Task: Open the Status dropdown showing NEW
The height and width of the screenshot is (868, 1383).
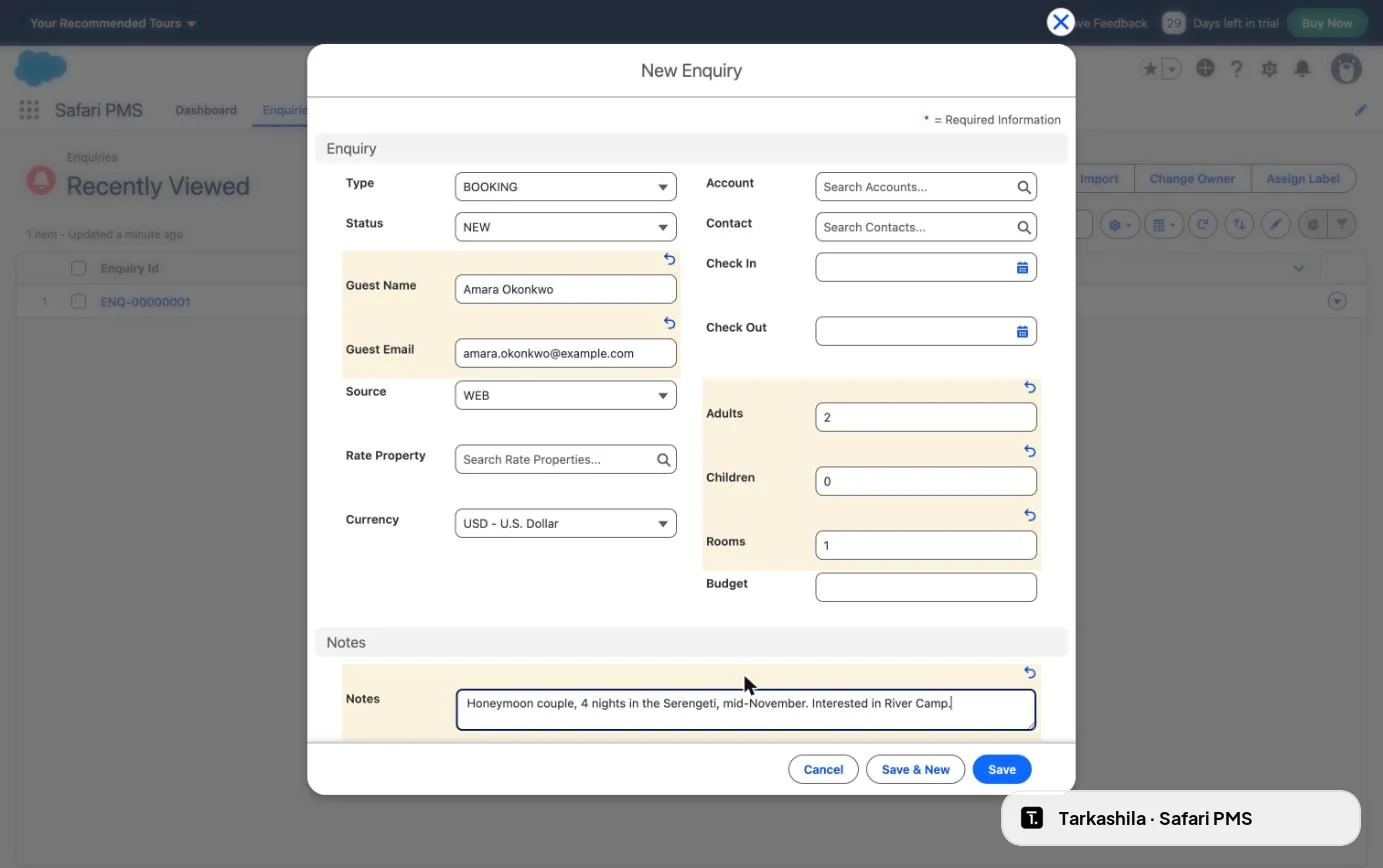Action: click(566, 227)
